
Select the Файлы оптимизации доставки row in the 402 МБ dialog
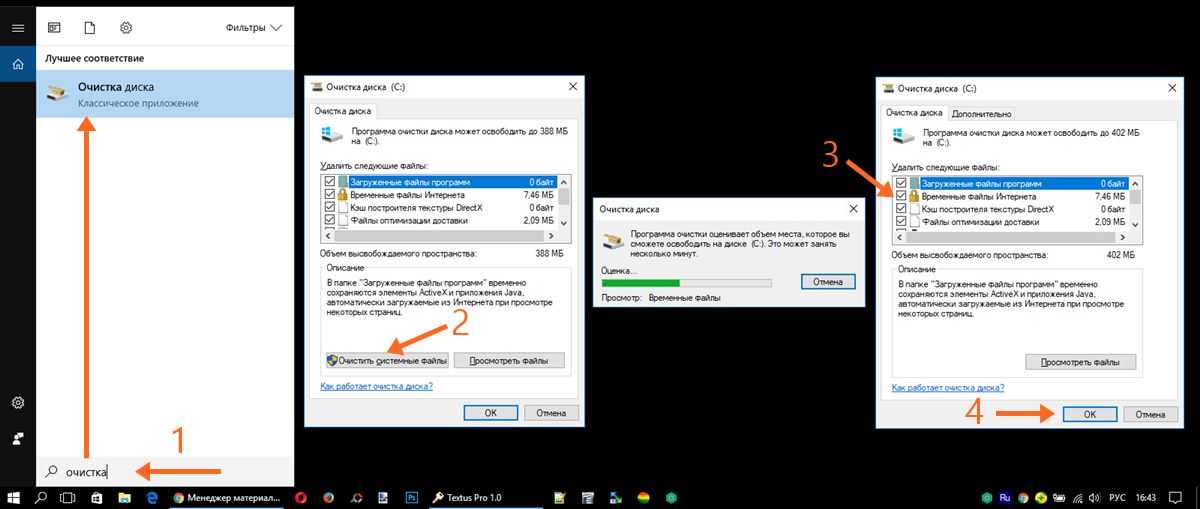pyautogui.click(x=1012, y=222)
